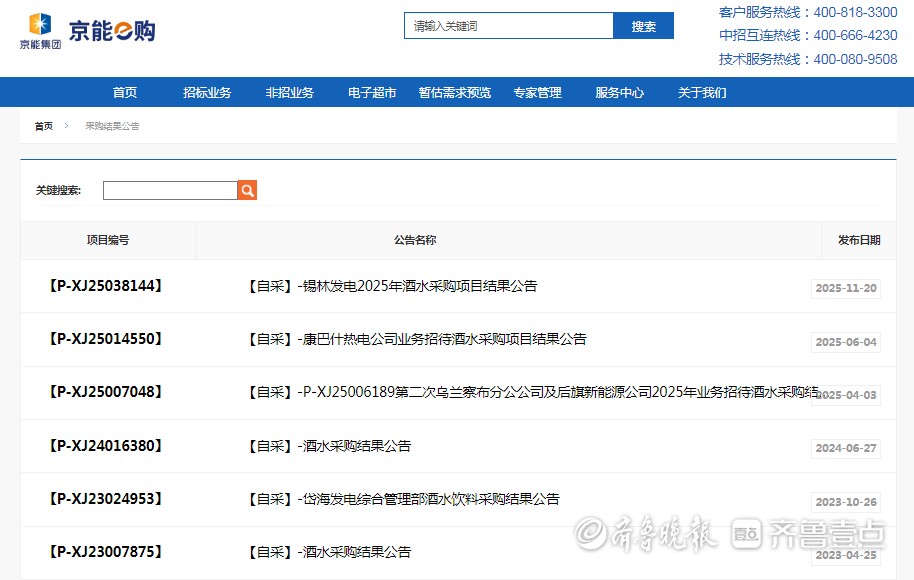Image resolution: width=914 pixels, height=580 pixels.
Task: Focus the top keyword search box
Action: 508,26
